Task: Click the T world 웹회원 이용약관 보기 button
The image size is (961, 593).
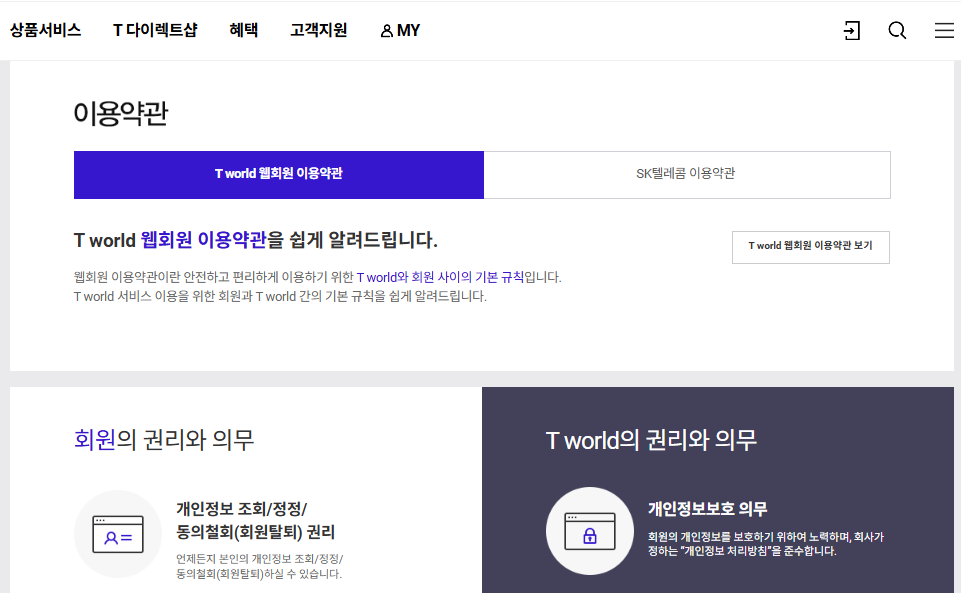Action: click(x=811, y=247)
